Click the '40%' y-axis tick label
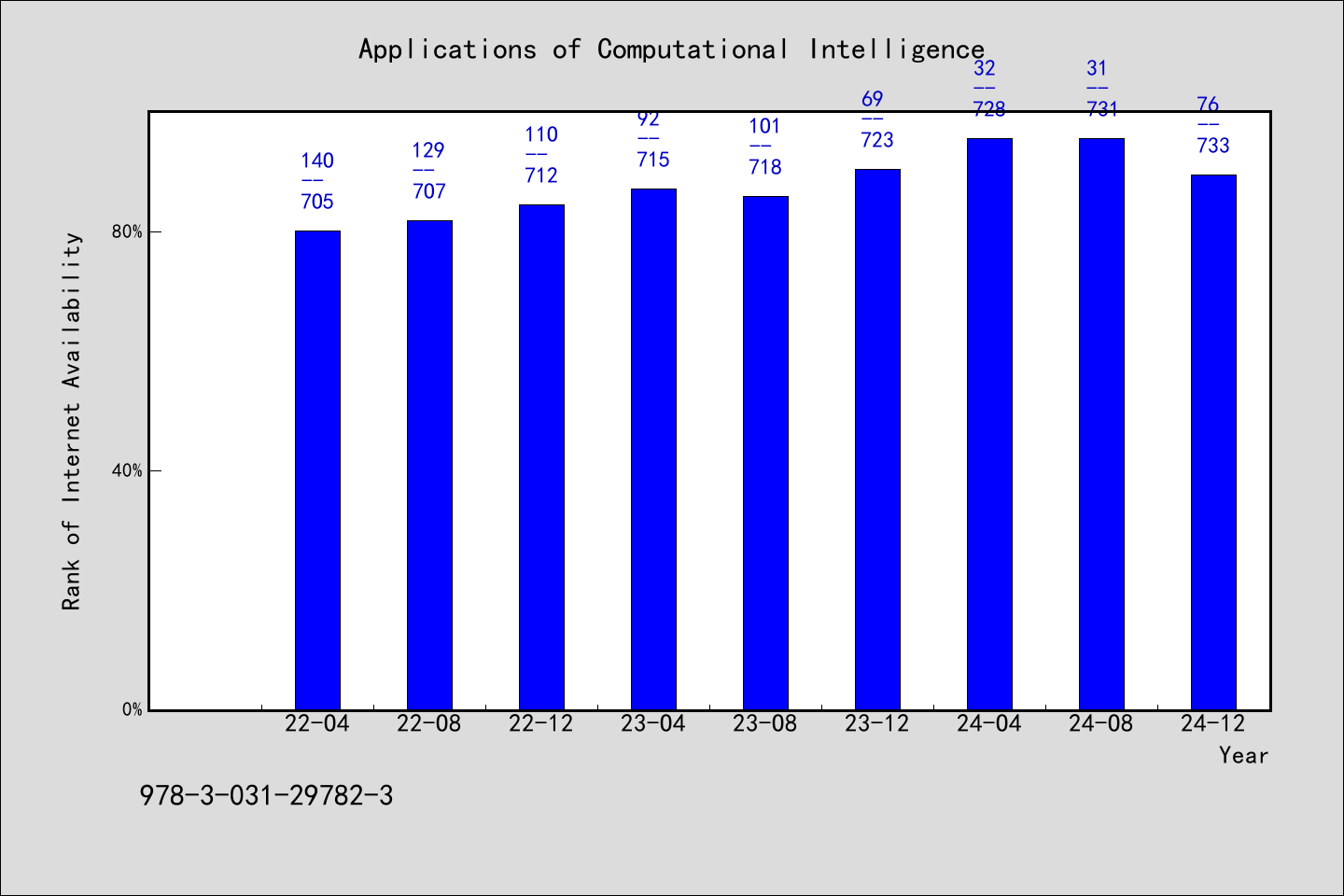The width and height of the screenshot is (1344, 896). (127, 470)
